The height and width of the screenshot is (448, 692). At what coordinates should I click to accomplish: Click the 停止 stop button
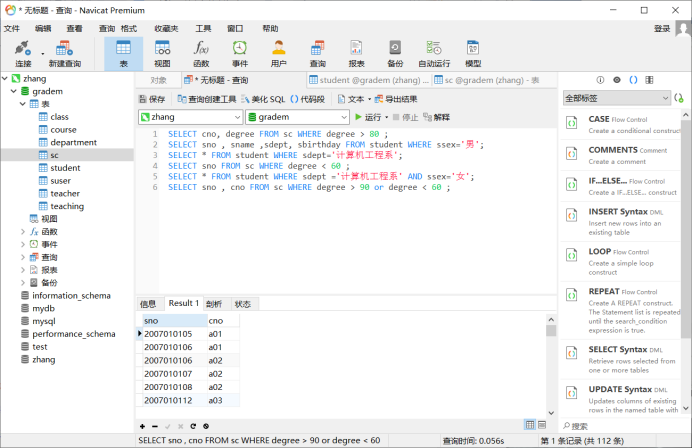(405, 117)
